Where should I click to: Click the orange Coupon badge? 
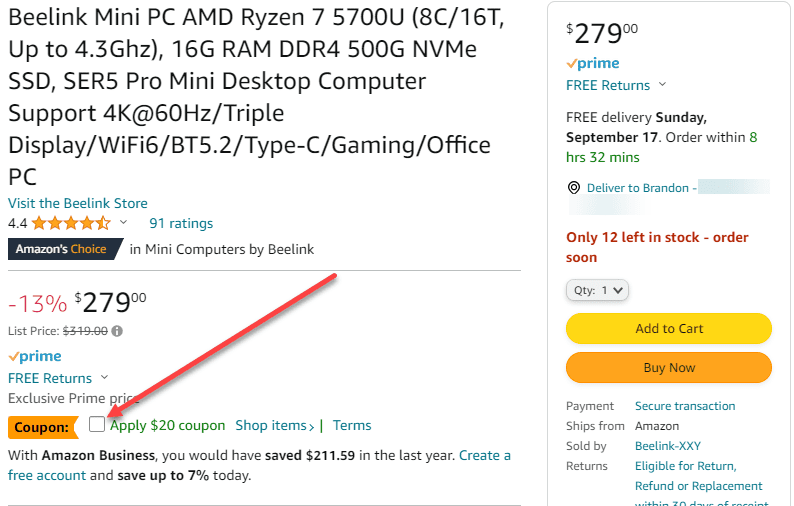tap(41, 428)
